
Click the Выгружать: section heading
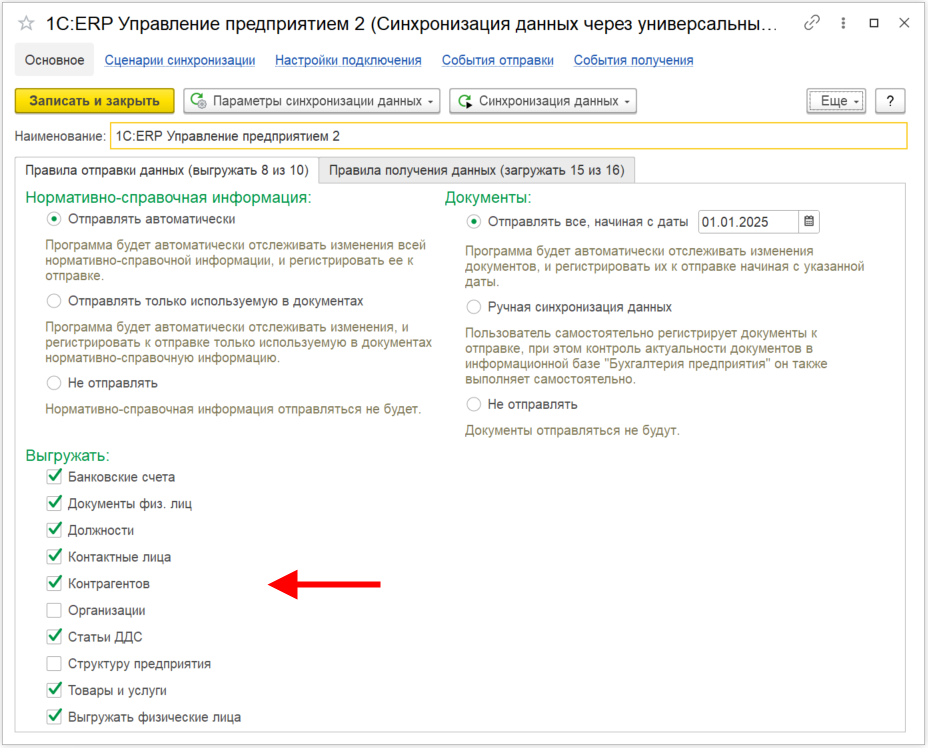67,456
